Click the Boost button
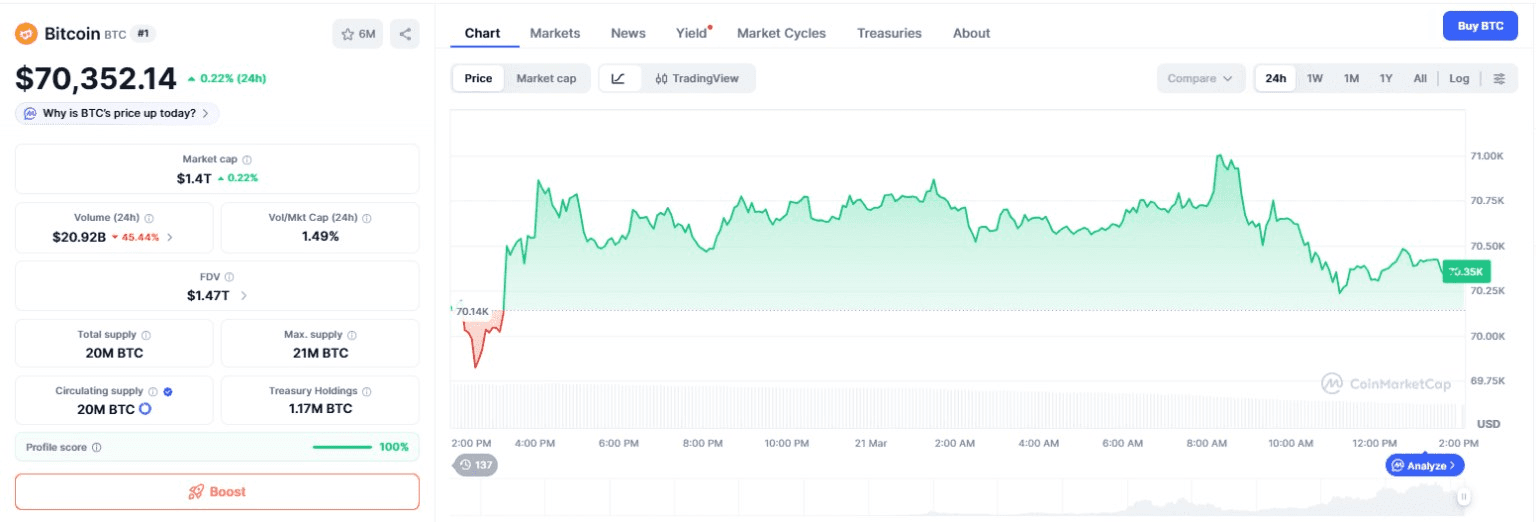1536x522 pixels. [x=217, y=492]
